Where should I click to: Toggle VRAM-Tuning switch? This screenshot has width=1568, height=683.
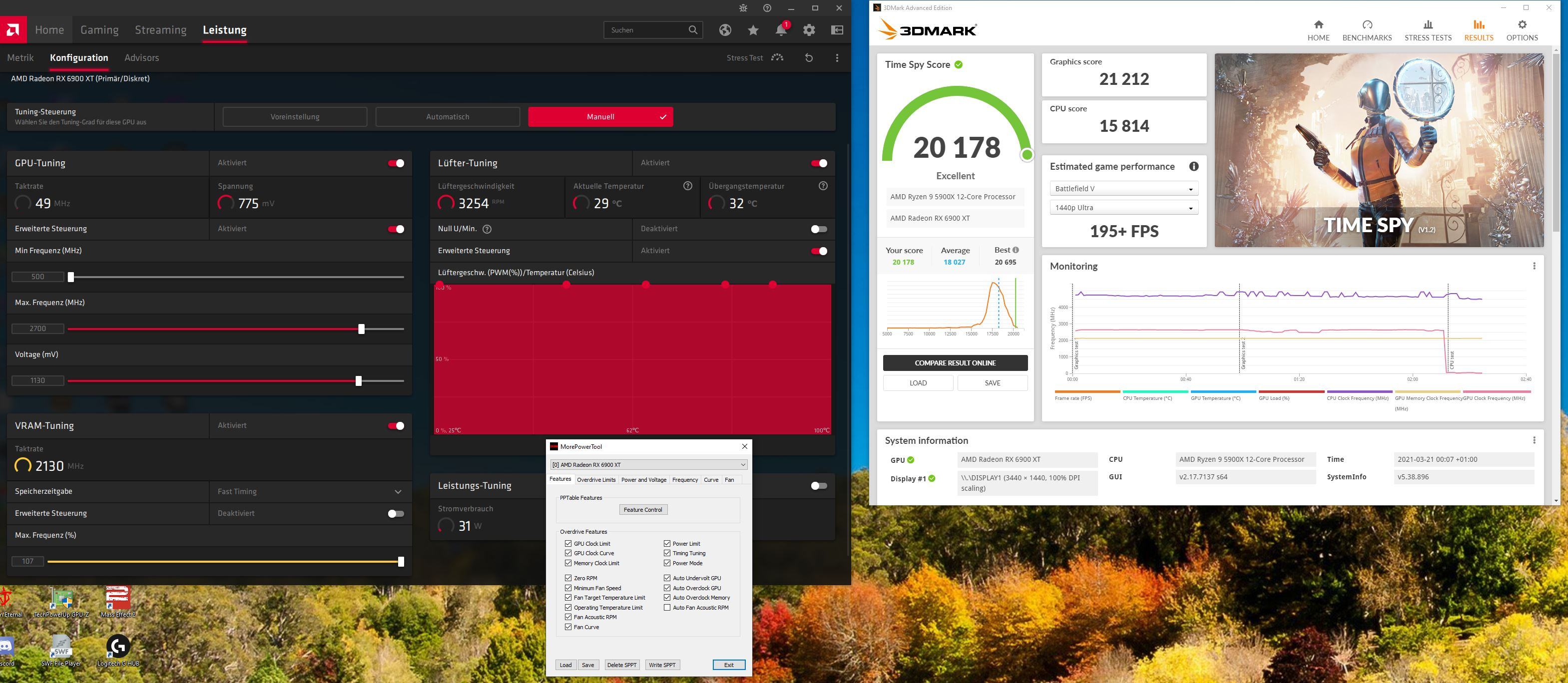[x=396, y=426]
